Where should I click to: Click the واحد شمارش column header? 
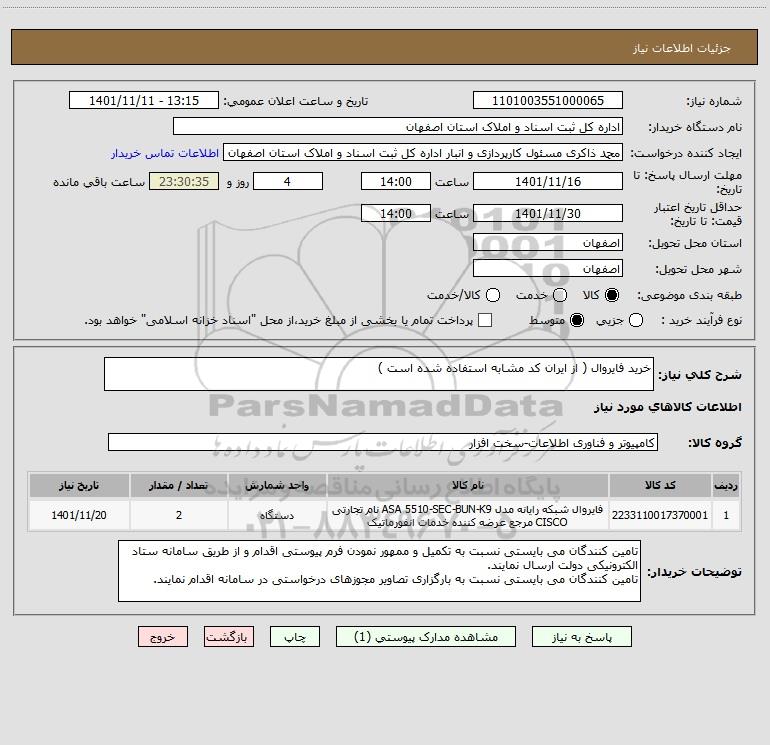pos(277,485)
